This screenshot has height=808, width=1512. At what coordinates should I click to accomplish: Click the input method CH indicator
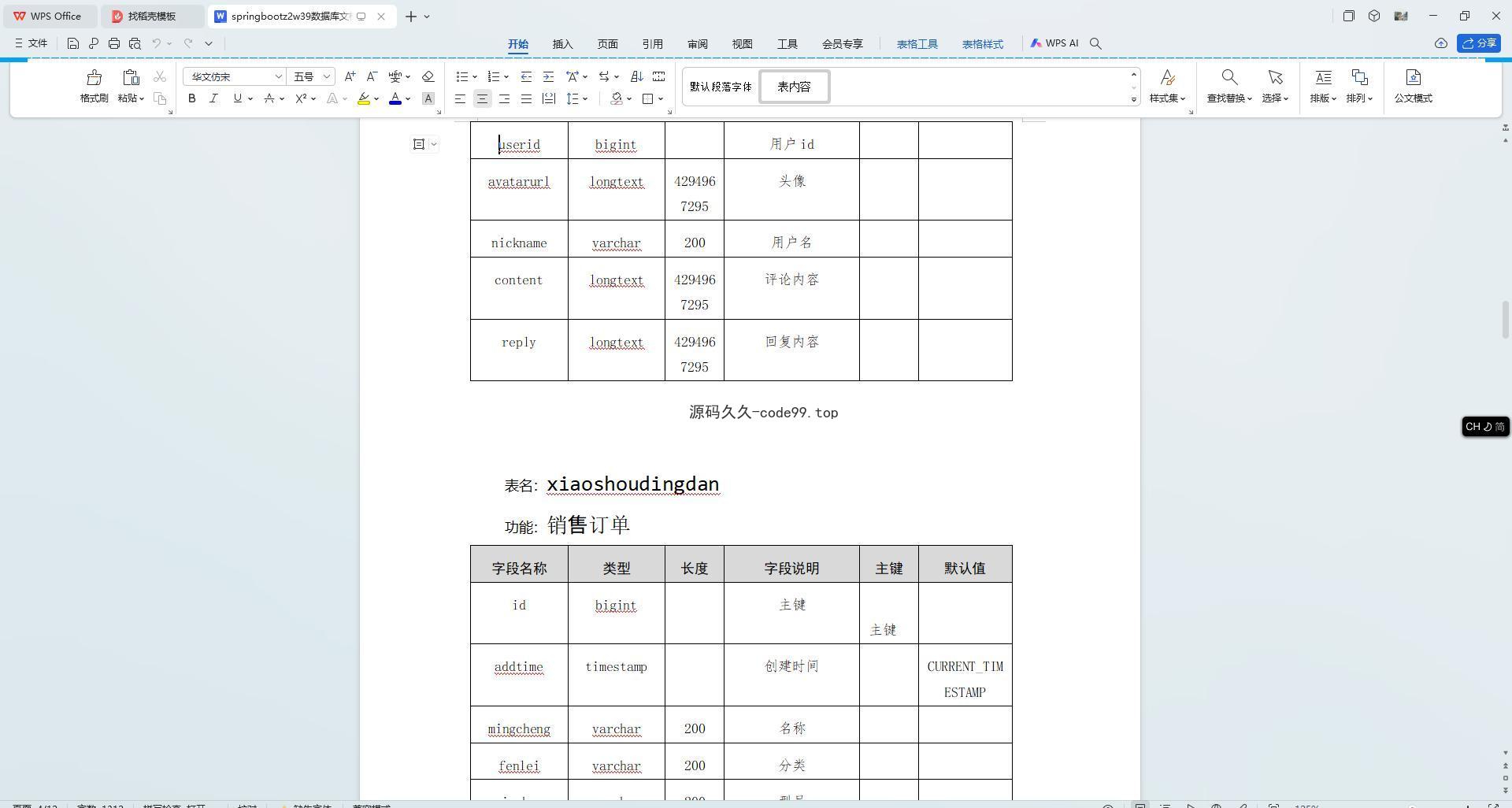[x=1485, y=426]
